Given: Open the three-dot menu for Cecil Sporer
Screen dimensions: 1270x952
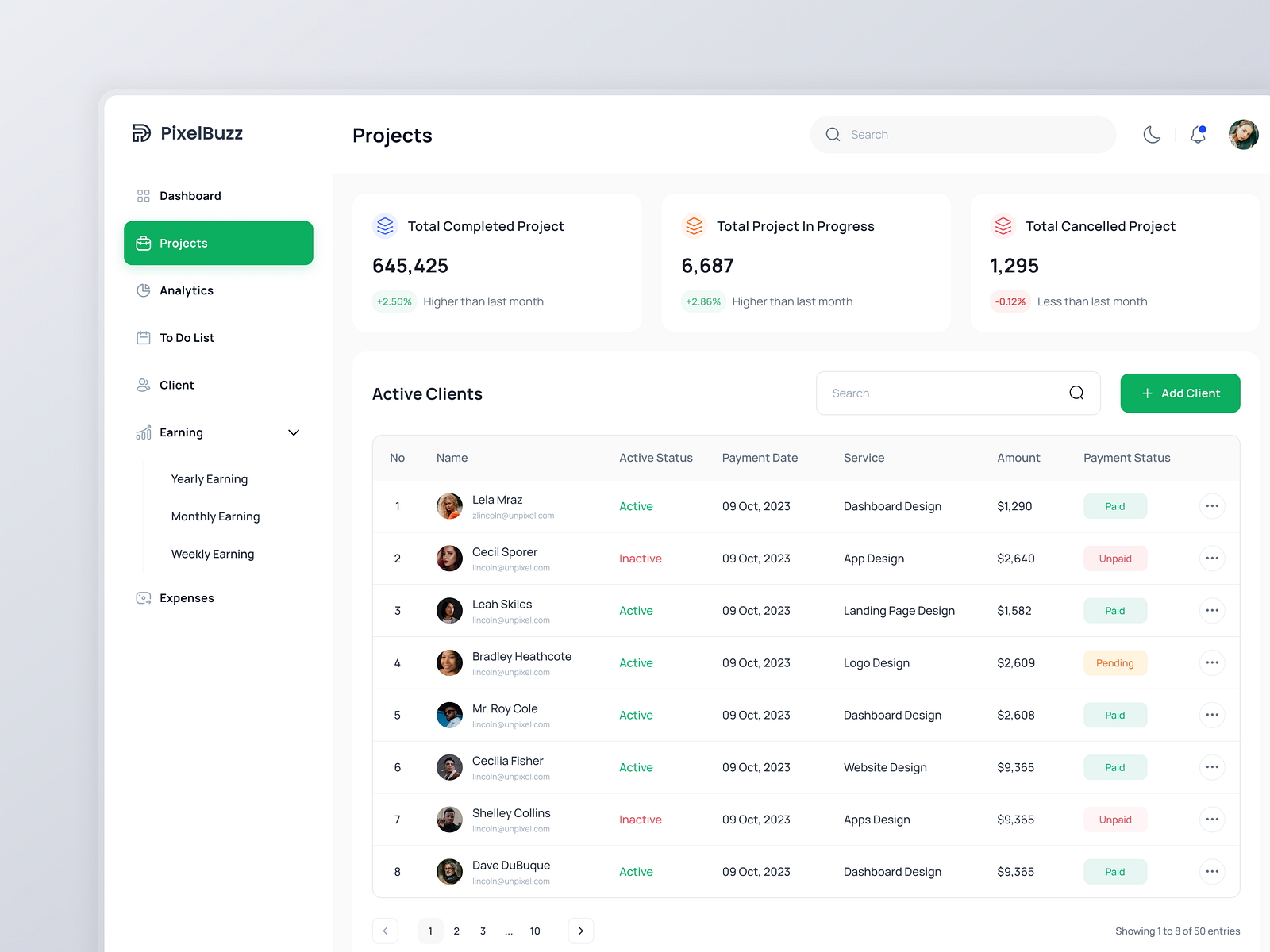Looking at the screenshot, I should 1212,558.
